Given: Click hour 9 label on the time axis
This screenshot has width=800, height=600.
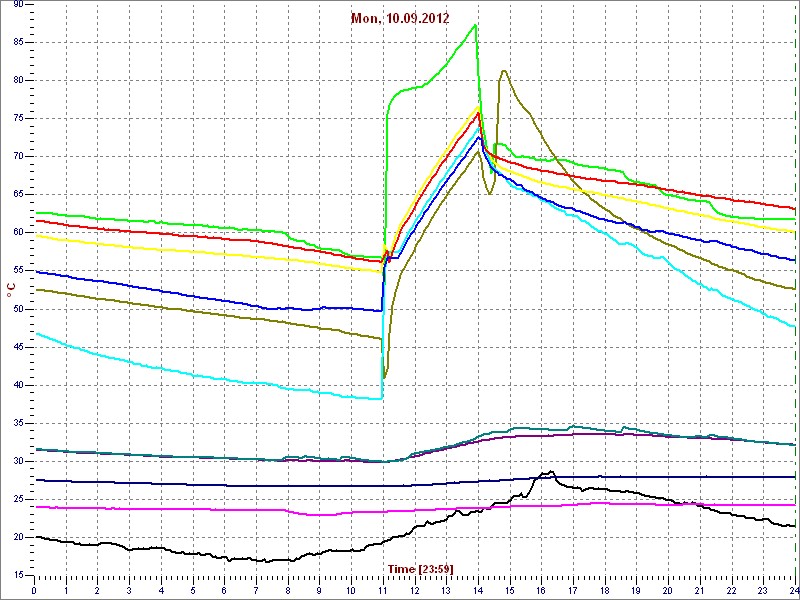Looking at the screenshot, I should click(x=320, y=591).
